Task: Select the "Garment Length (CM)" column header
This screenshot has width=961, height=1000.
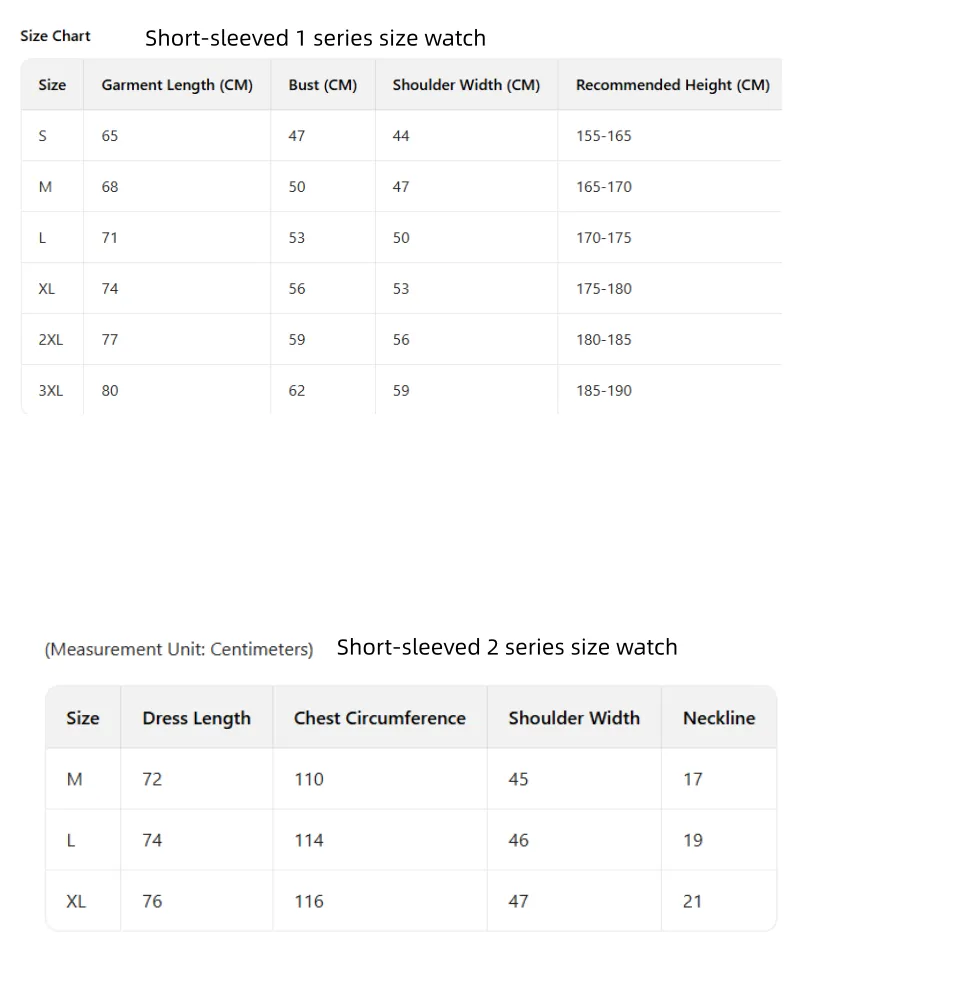Action: point(177,85)
